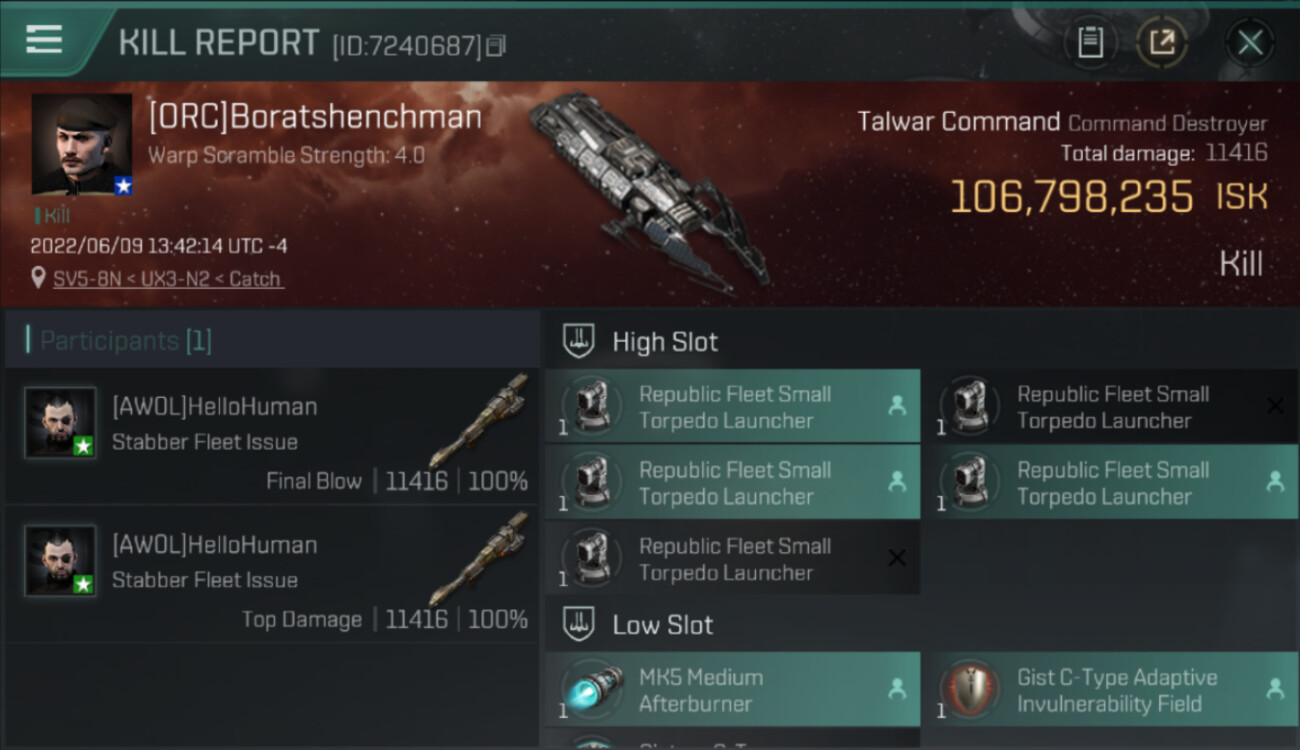Screen dimensions: 1300x750
Task: Click the Talwar Command ship name
Action: click(x=958, y=123)
